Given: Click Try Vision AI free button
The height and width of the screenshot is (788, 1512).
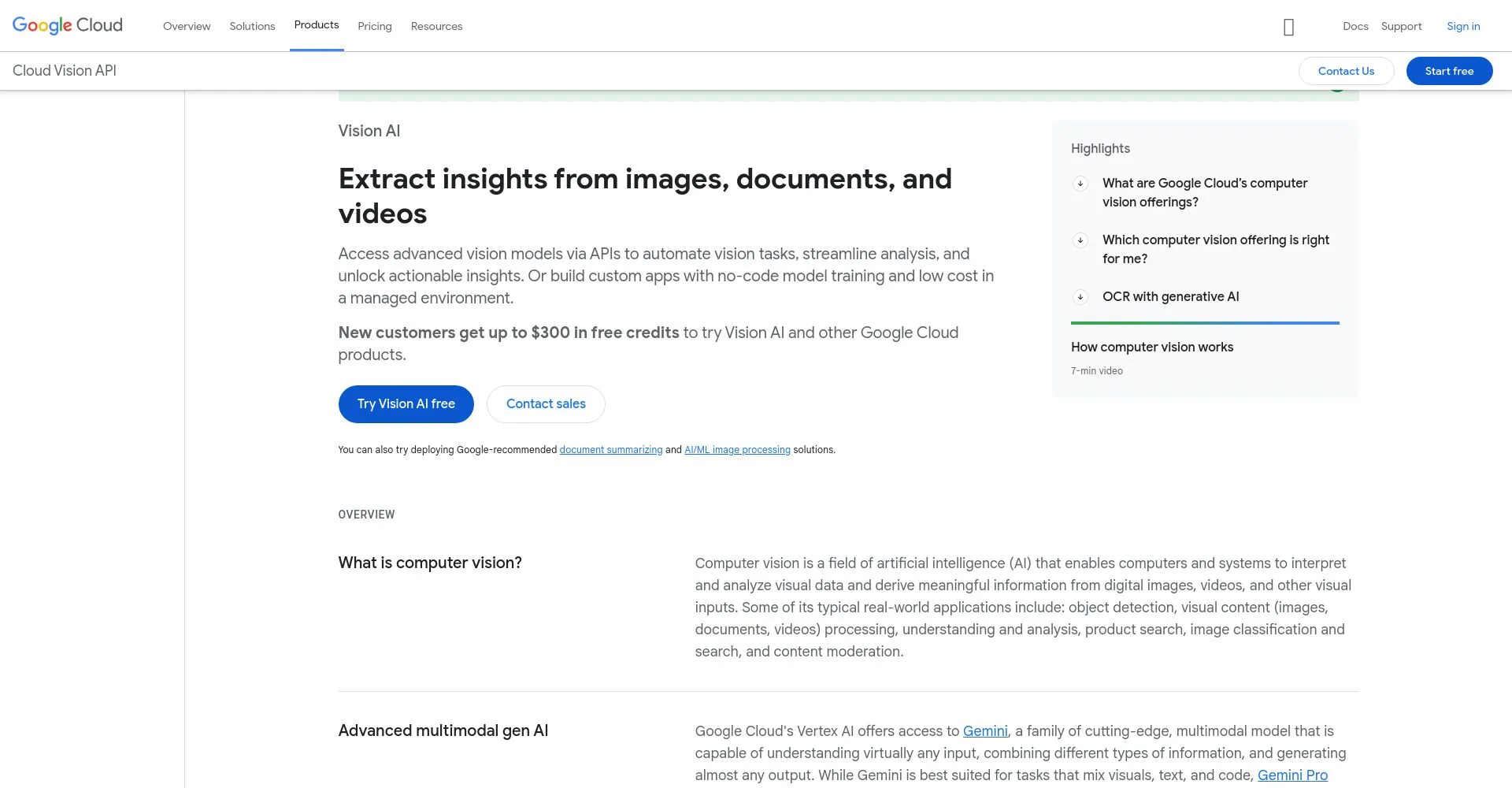Looking at the screenshot, I should (x=406, y=404).
